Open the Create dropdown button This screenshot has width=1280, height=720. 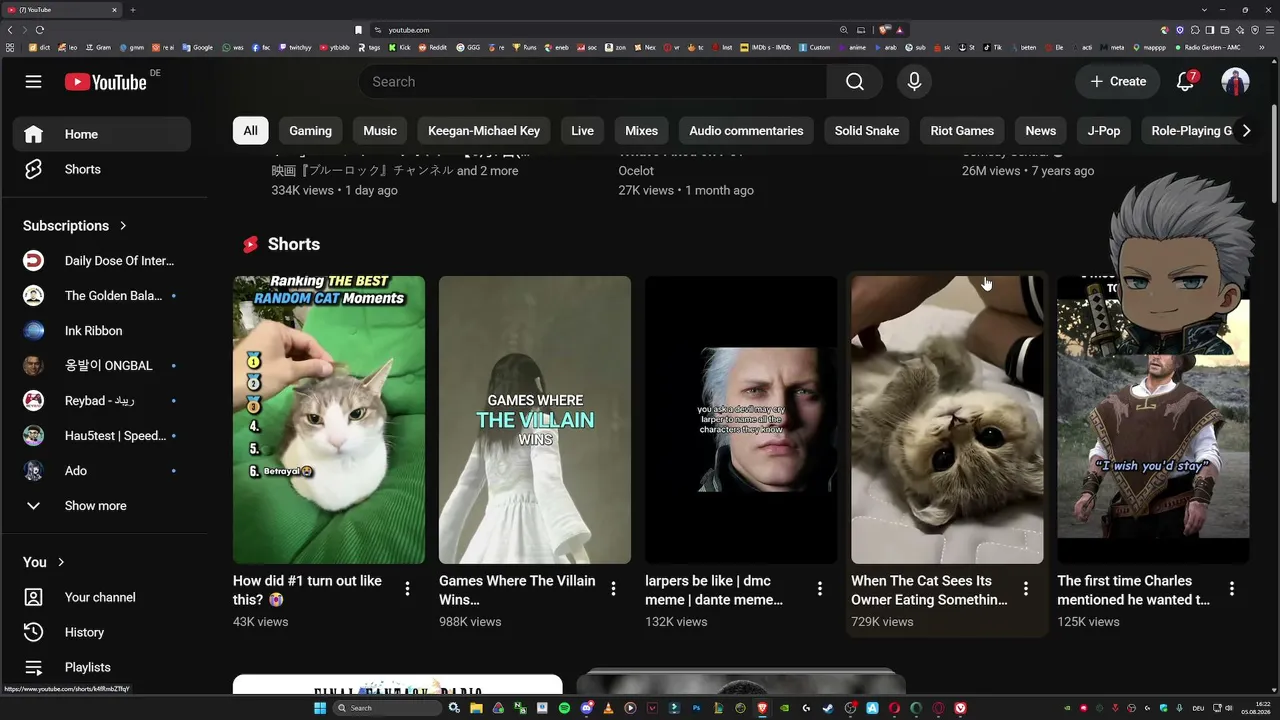[x=1118, y=82]
